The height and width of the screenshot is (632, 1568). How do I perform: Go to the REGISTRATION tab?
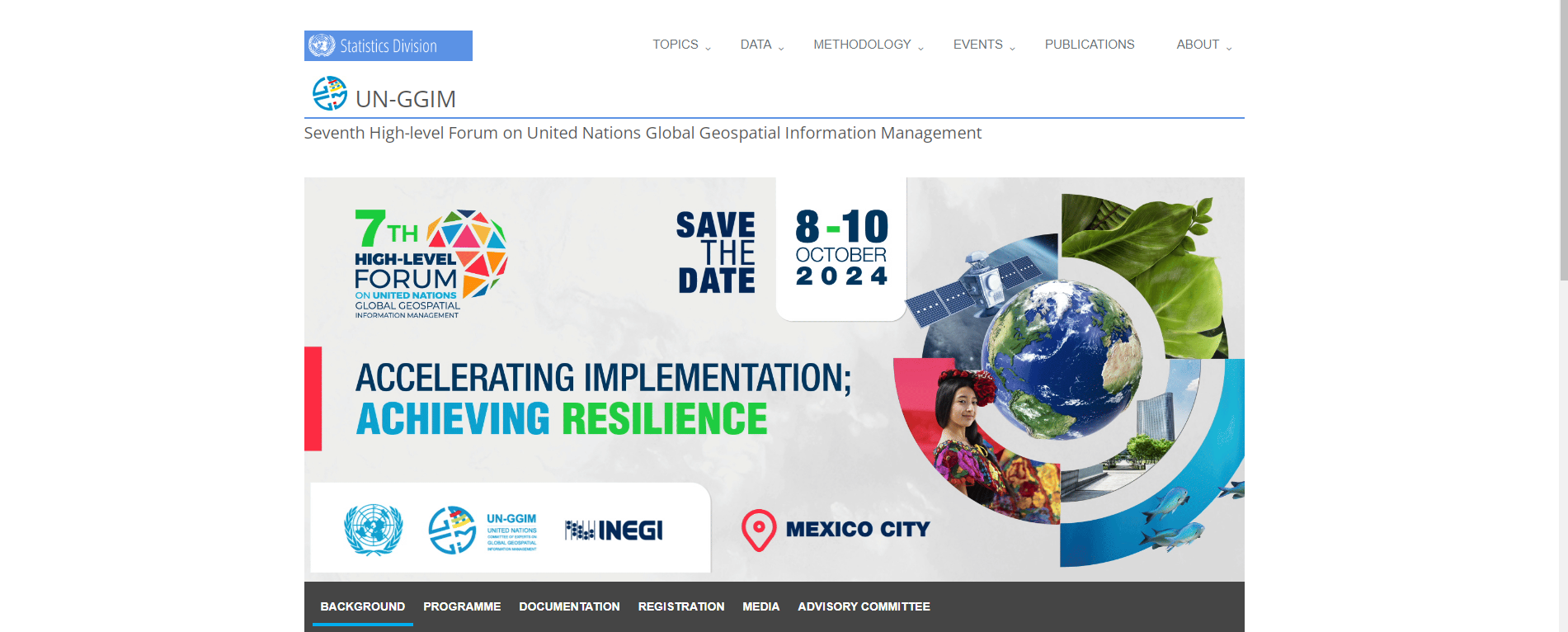(681, 606)
